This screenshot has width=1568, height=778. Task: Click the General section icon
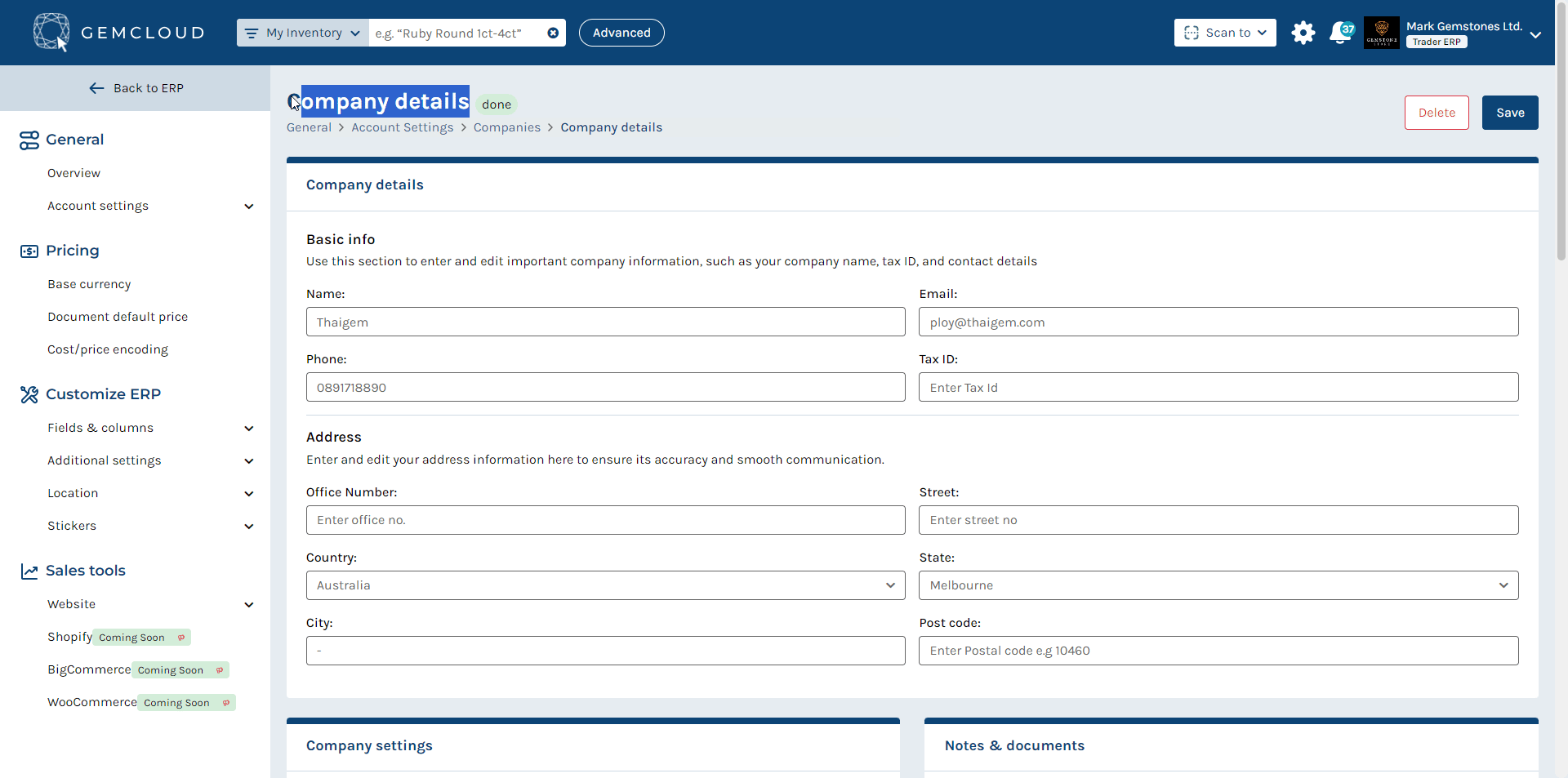click(x=29, y=140)
